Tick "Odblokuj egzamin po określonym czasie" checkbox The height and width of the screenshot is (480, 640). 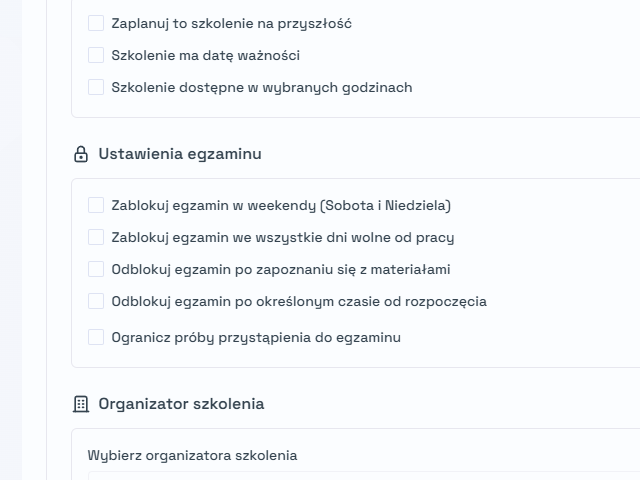[96, 301]
